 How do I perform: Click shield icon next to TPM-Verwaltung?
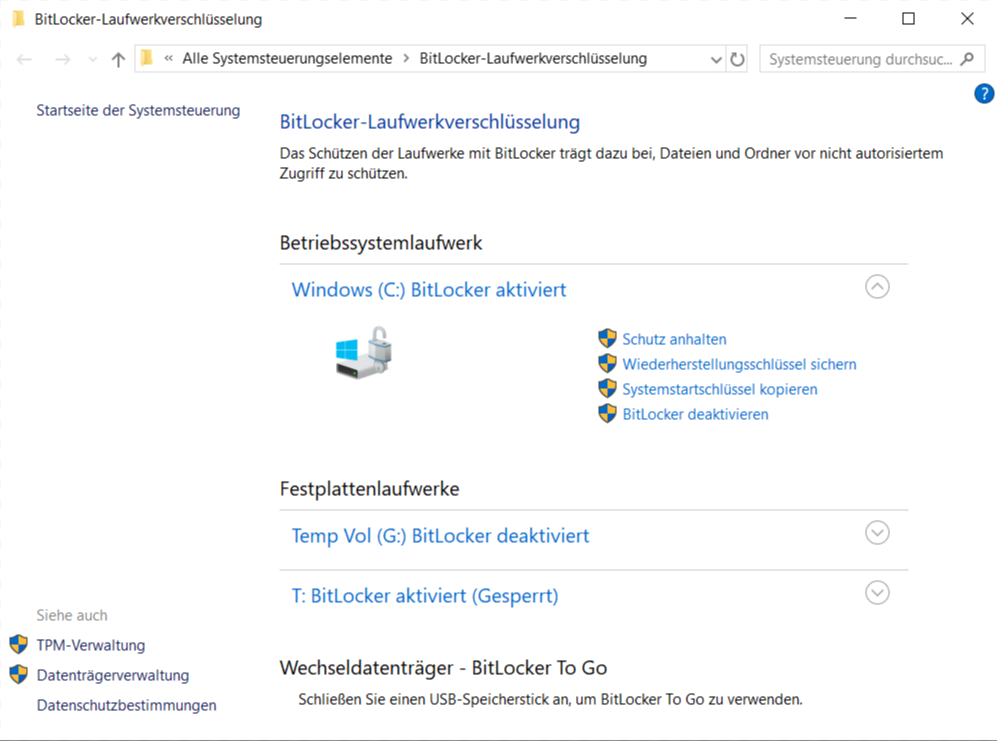coord(18,644)
